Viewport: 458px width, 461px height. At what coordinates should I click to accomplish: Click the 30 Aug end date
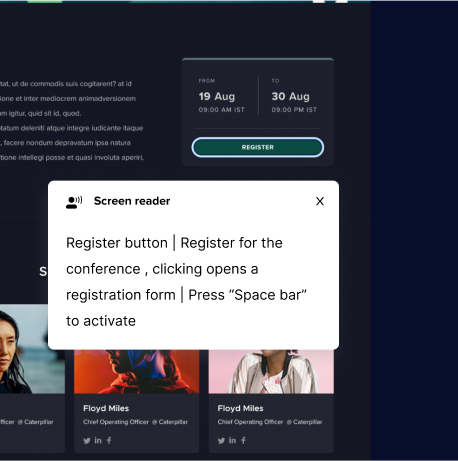(x=290, y=96)
